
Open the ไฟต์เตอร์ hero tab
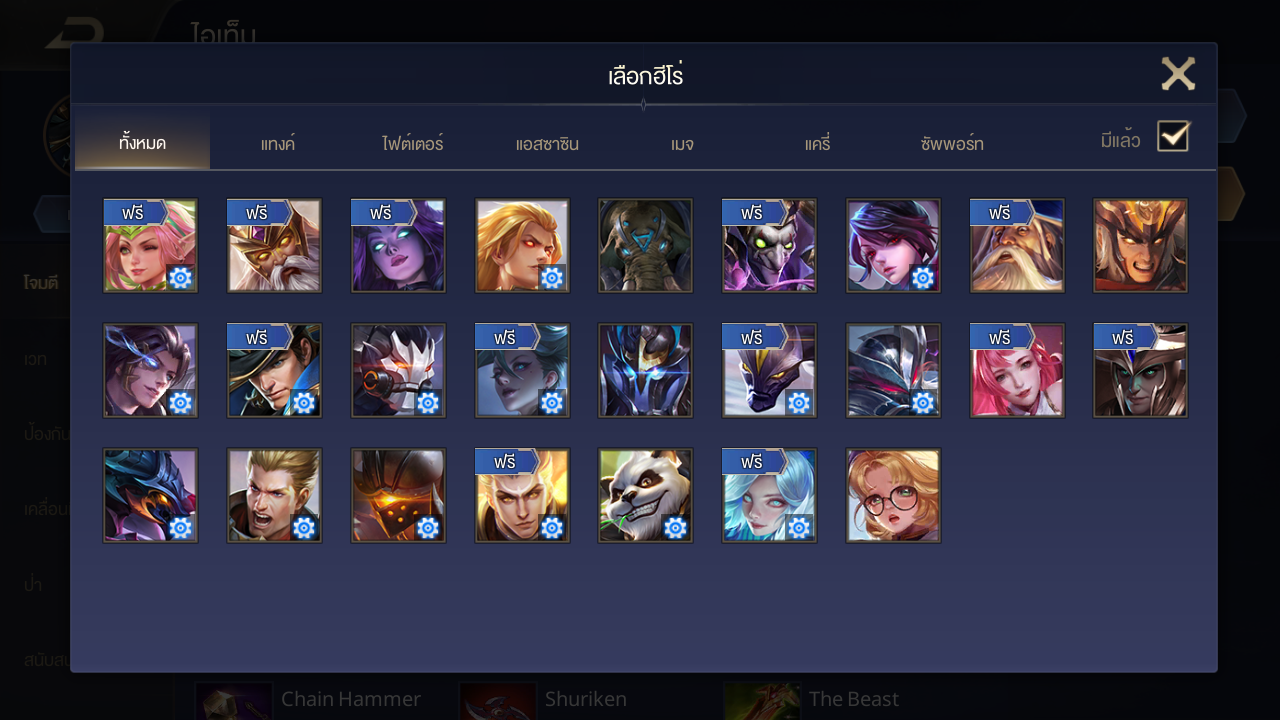coord(412,143)
